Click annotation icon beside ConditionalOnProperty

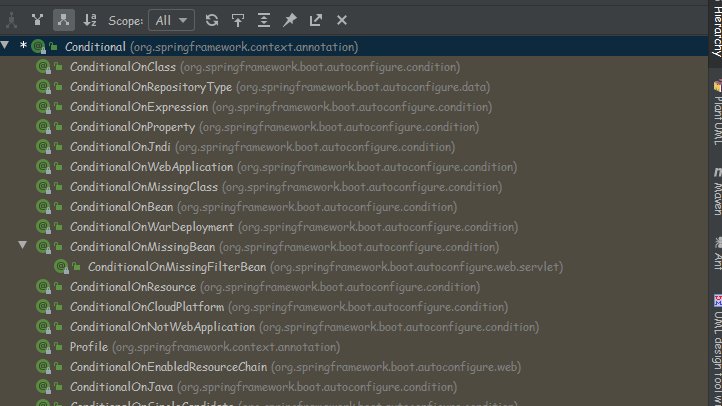coord(44,127)
